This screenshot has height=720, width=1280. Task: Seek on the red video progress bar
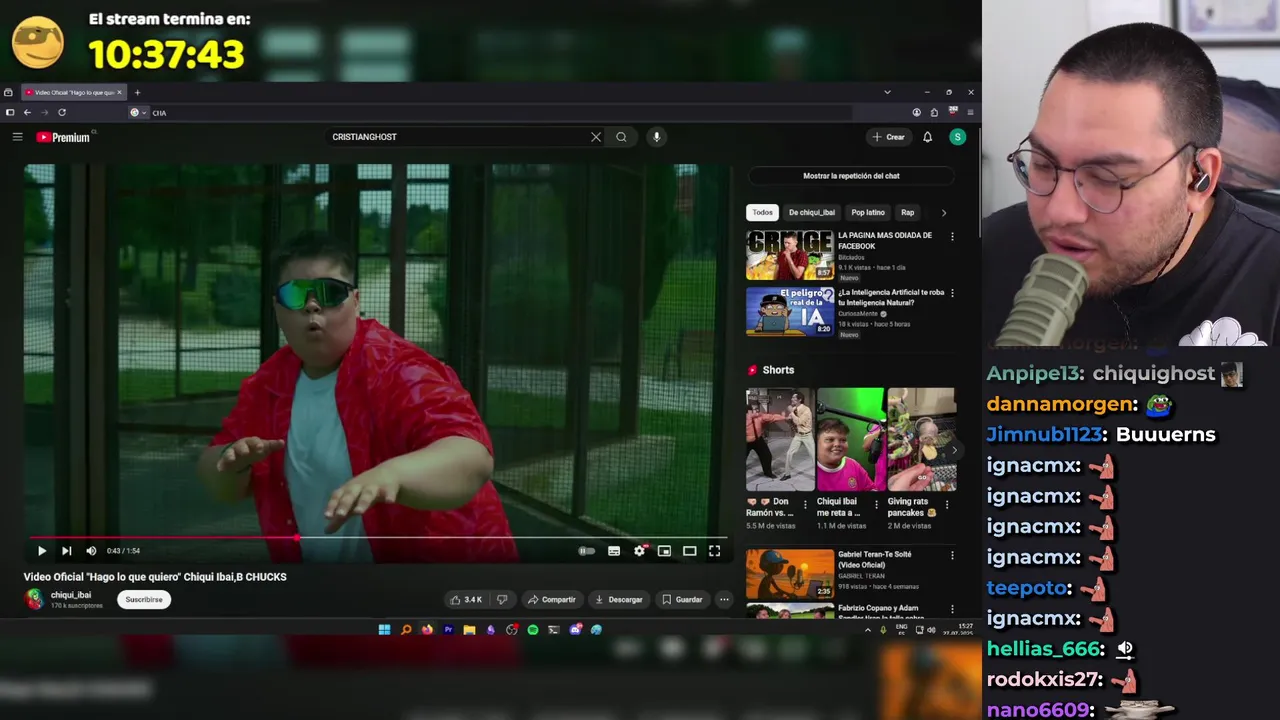[378, 538]
